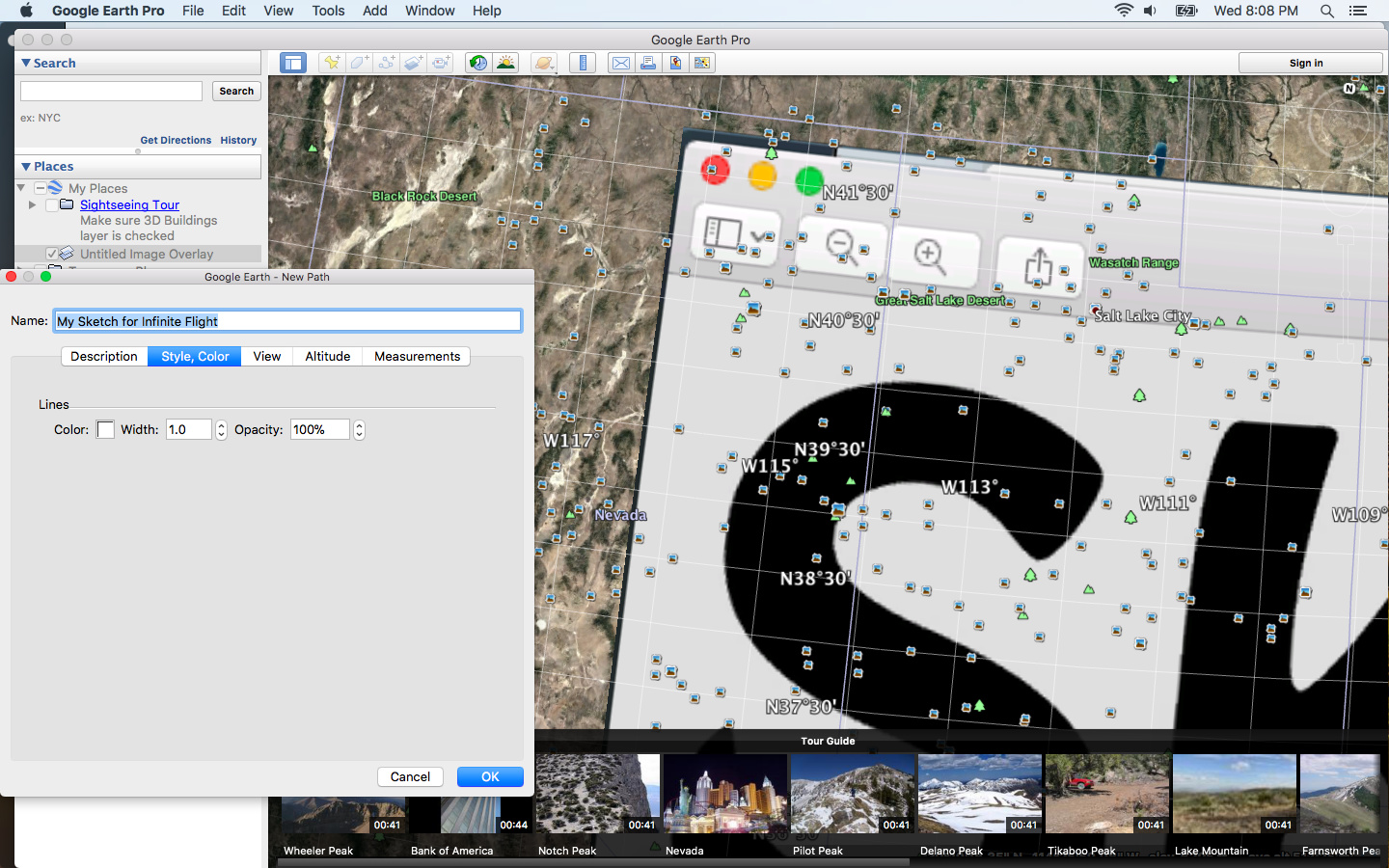Click the path Name input field
The width and height of the screenshot is (1389, 868).
tap(287, 321)
